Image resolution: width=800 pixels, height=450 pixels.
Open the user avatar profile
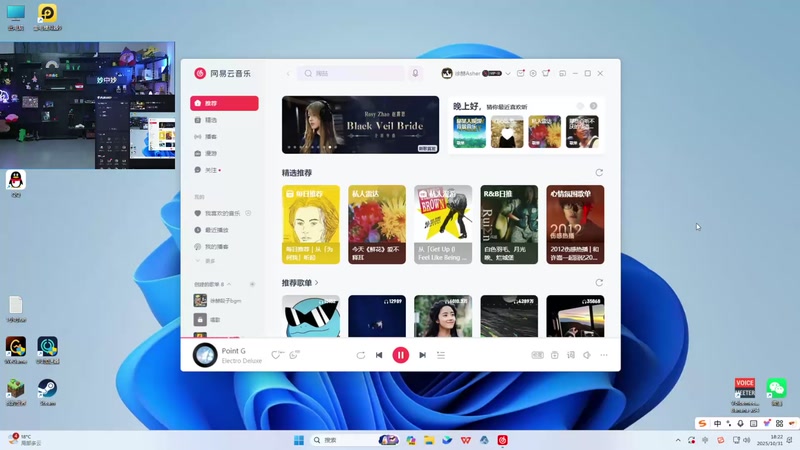(x=447, y=73)
